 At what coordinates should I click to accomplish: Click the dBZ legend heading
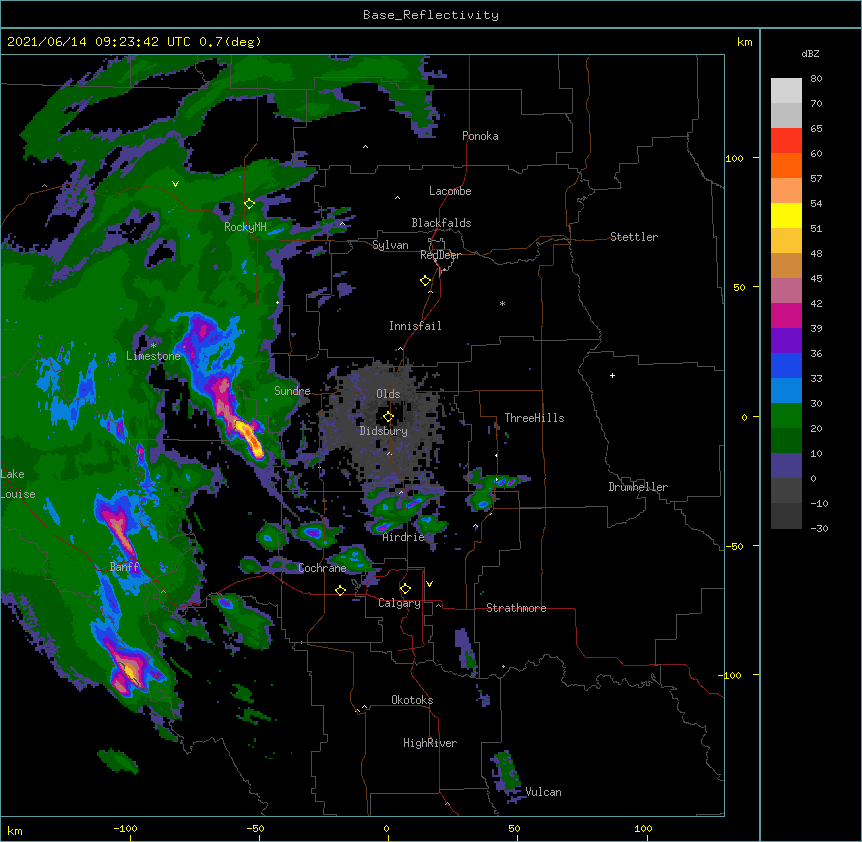(x=810, y=54)
